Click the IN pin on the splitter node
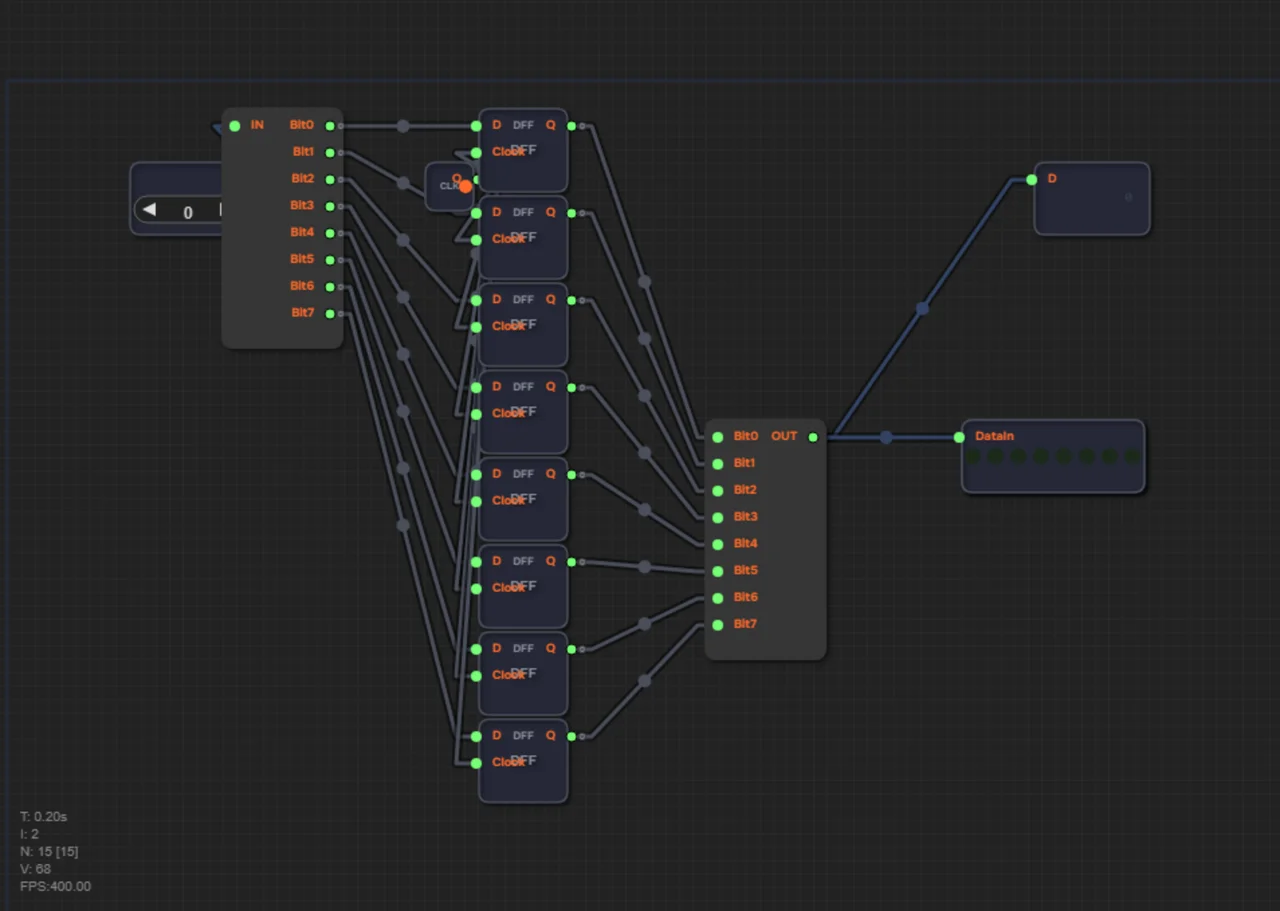The height and width of the screenshot is (911, 1280). pyautogui.click(x=235, y=126)
